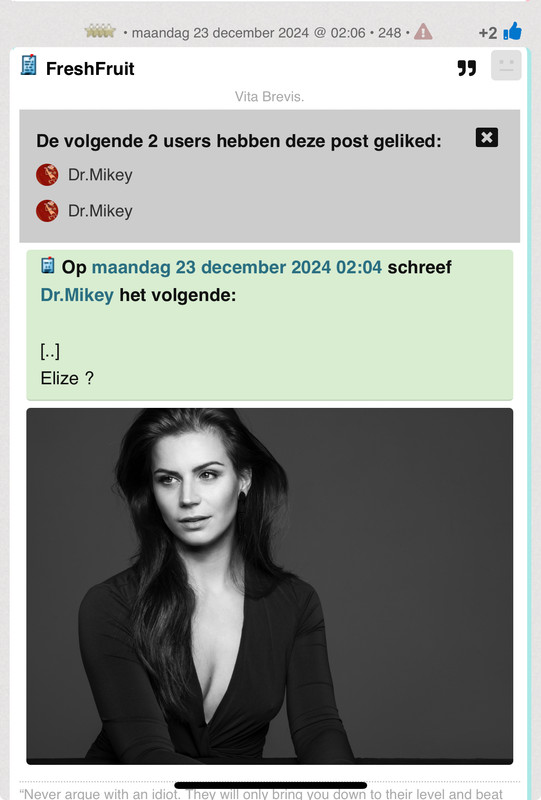Close the liked-by users panel
Viewport: 541px width, 800px height.
(x=487, y=137)
